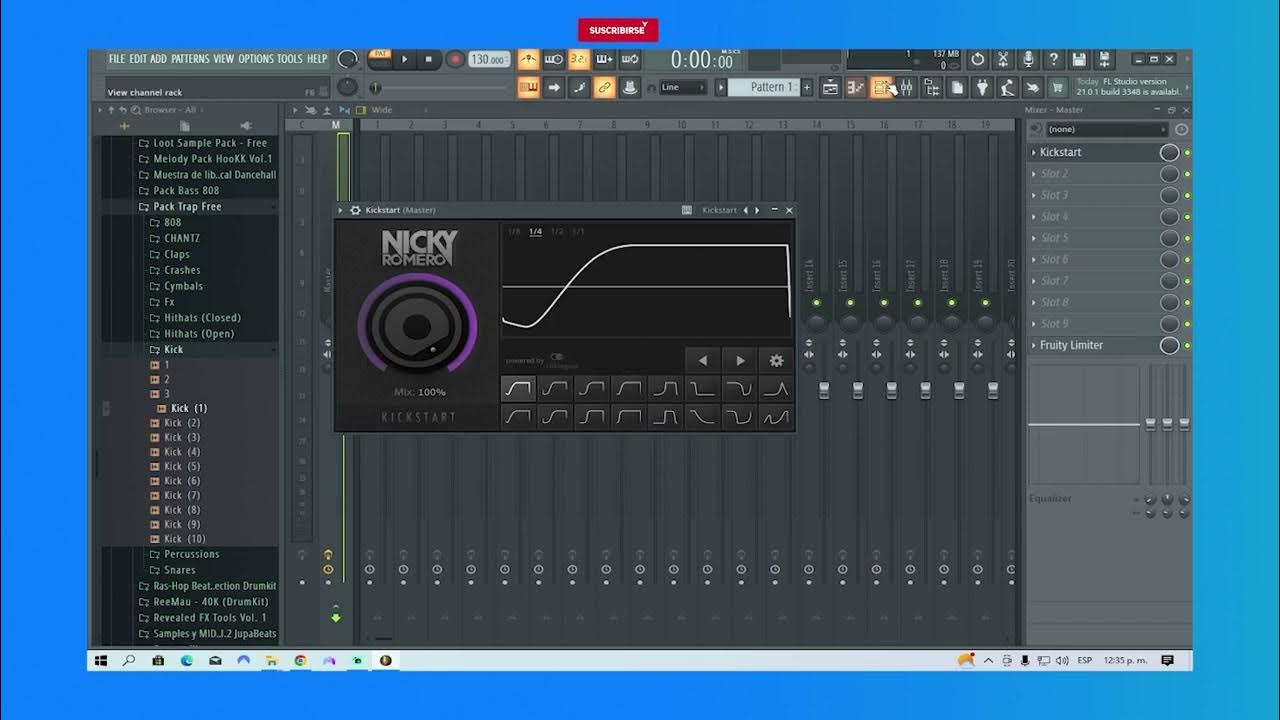Collapse the Pack Trap Free folder
This screenshot has height=720, width=1280.
coord(187,206)
